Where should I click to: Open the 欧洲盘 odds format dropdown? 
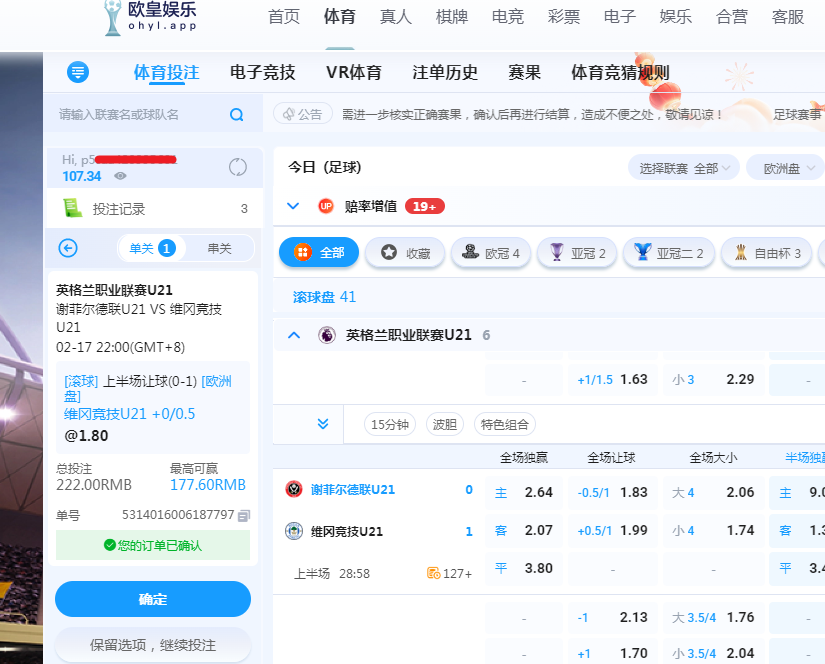[x=789, y=168]
